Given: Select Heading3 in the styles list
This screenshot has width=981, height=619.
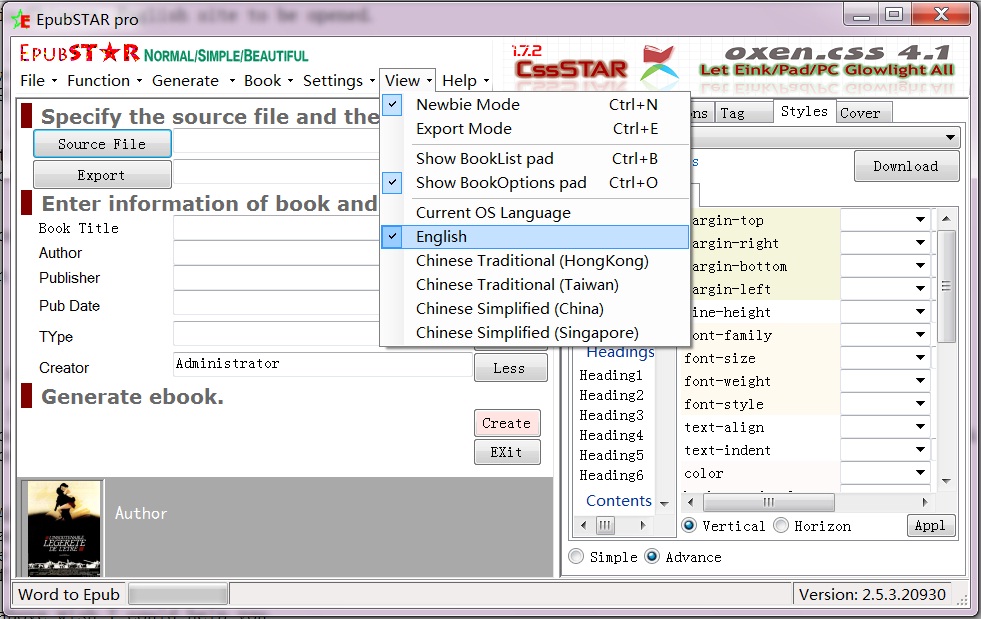Looking at the screenshot, I should pyautogui.click(x=611, y=415).
